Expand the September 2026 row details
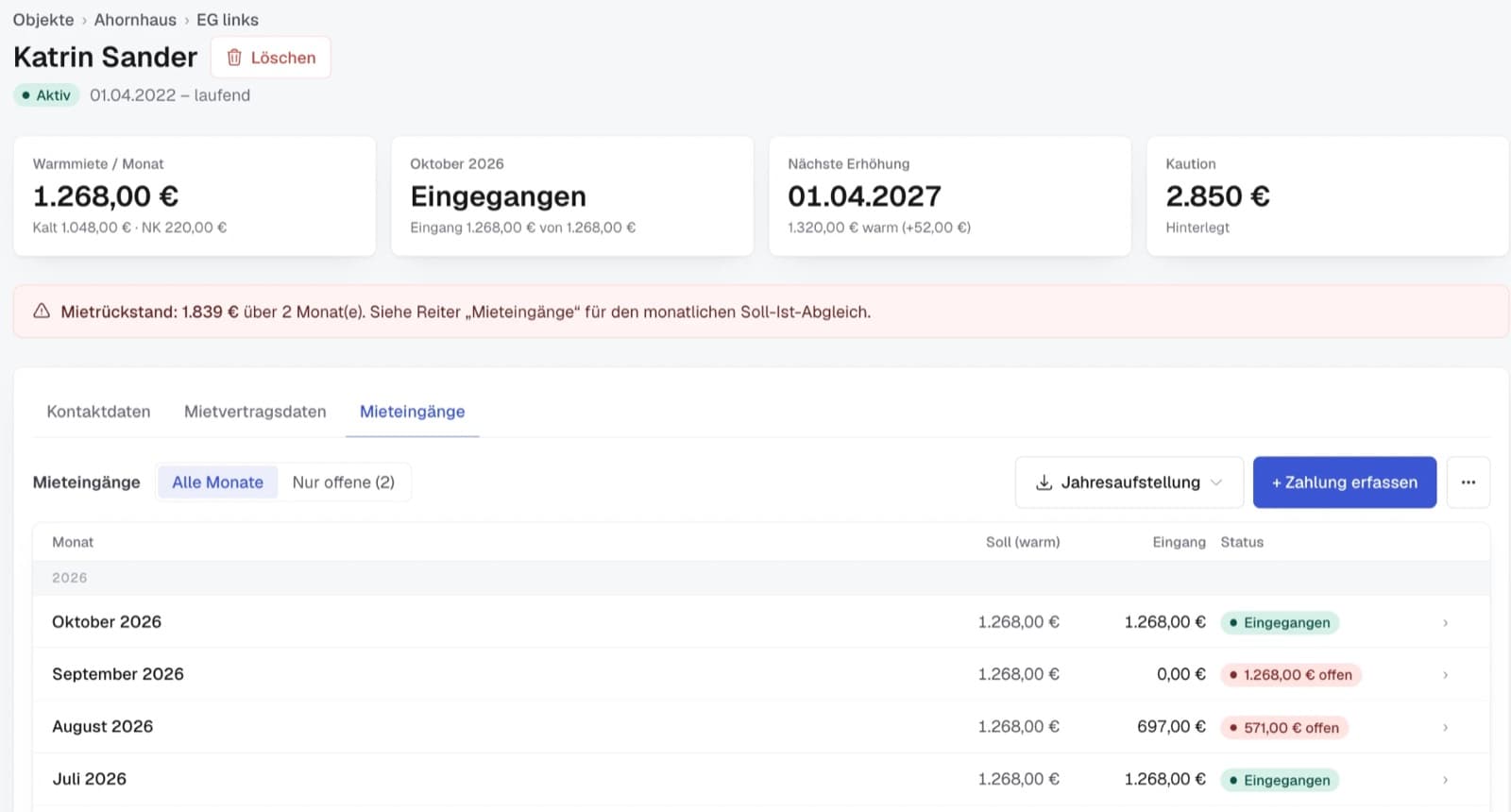This screenshot has height=812, width=1511. [1445, 675]
